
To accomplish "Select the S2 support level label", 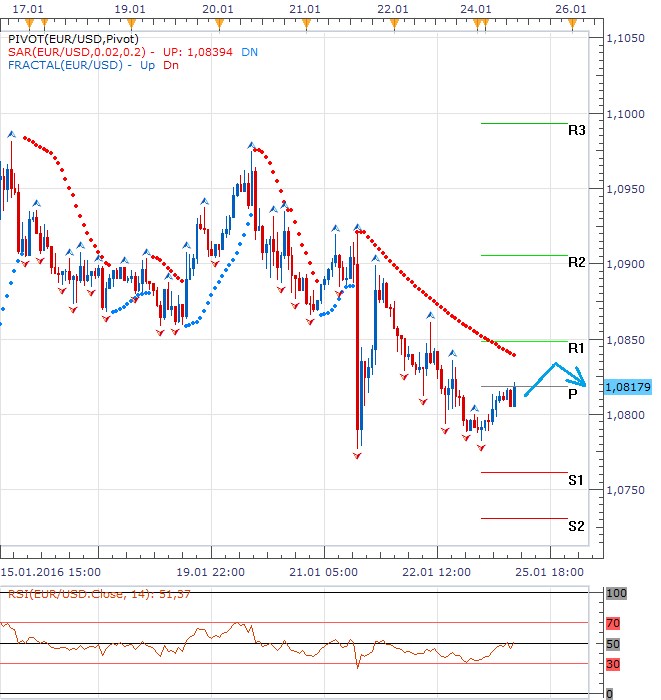I will point(576,526).
